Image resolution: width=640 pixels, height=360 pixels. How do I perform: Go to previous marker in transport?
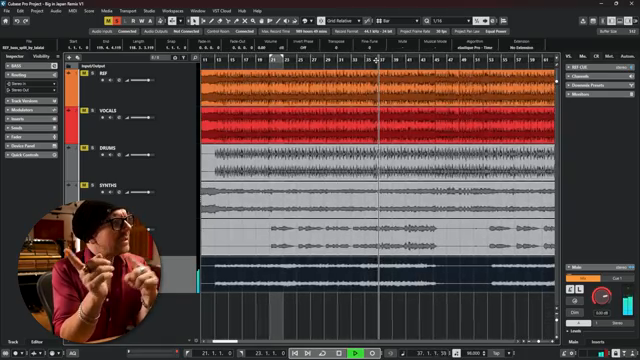(x=295, y=353)
